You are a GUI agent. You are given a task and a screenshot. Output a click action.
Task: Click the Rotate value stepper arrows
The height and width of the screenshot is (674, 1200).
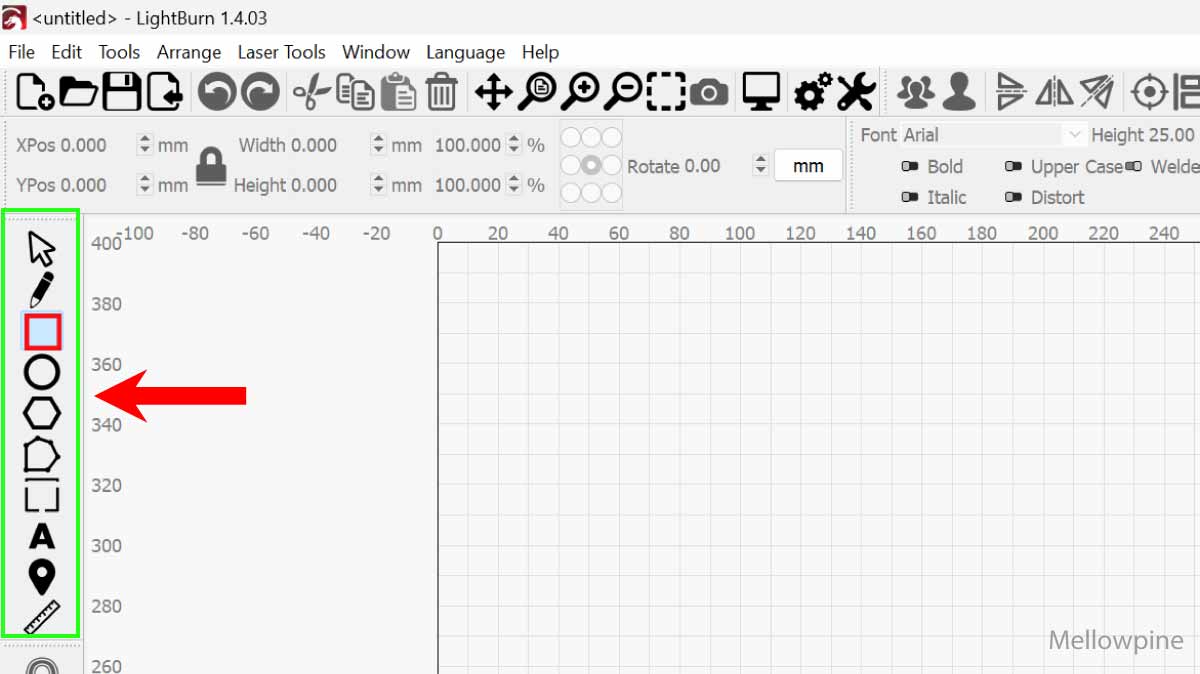click(x=760, y=166)
